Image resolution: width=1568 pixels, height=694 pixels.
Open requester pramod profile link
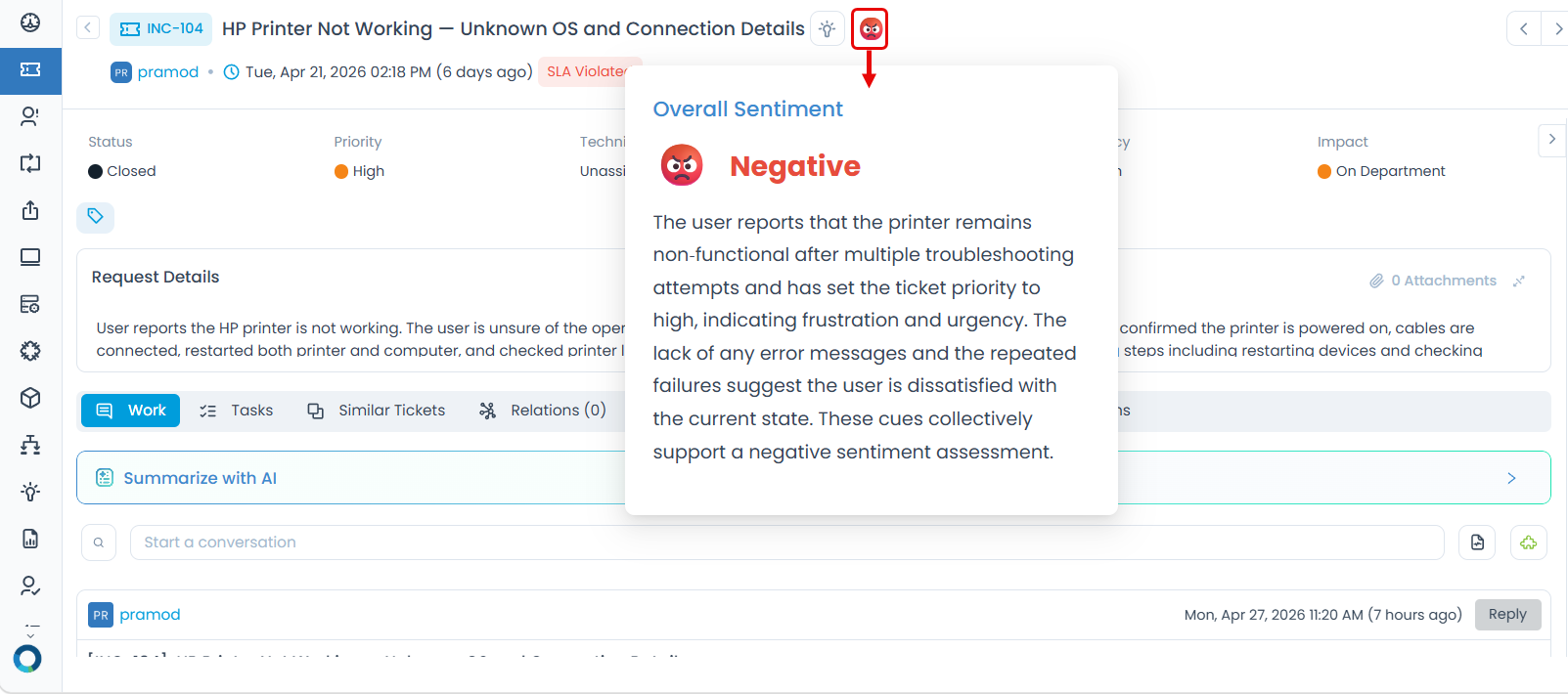(x=167, y=72)
